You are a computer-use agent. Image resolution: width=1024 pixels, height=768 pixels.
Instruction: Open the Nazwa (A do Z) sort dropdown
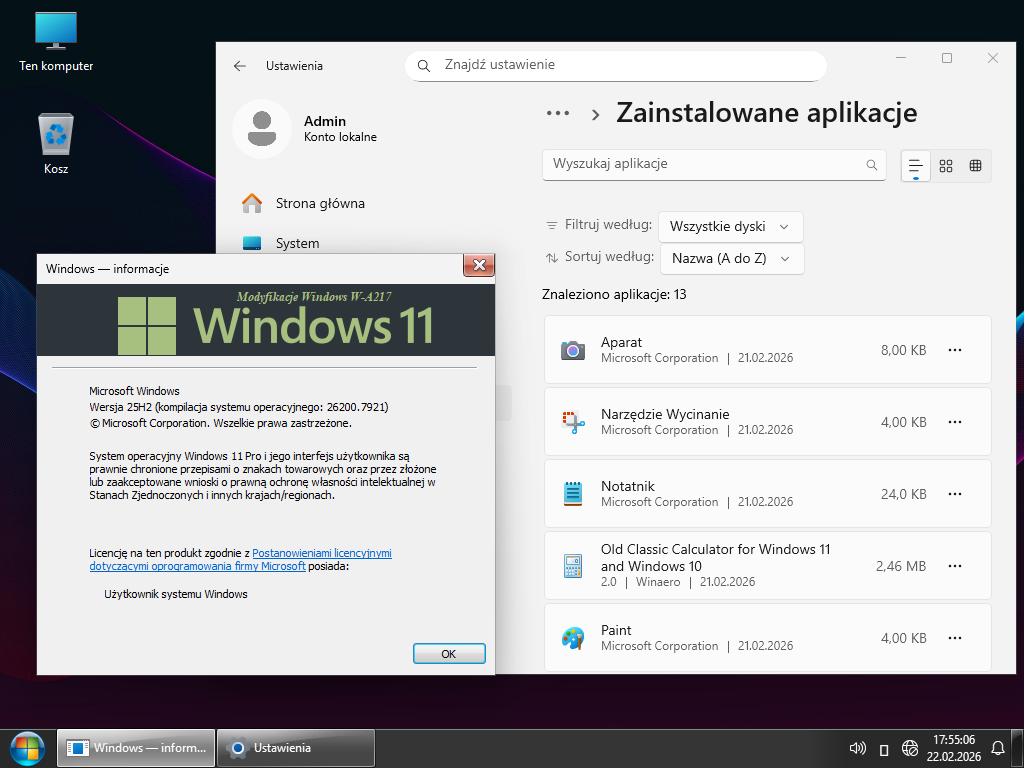tap(731, 259)
